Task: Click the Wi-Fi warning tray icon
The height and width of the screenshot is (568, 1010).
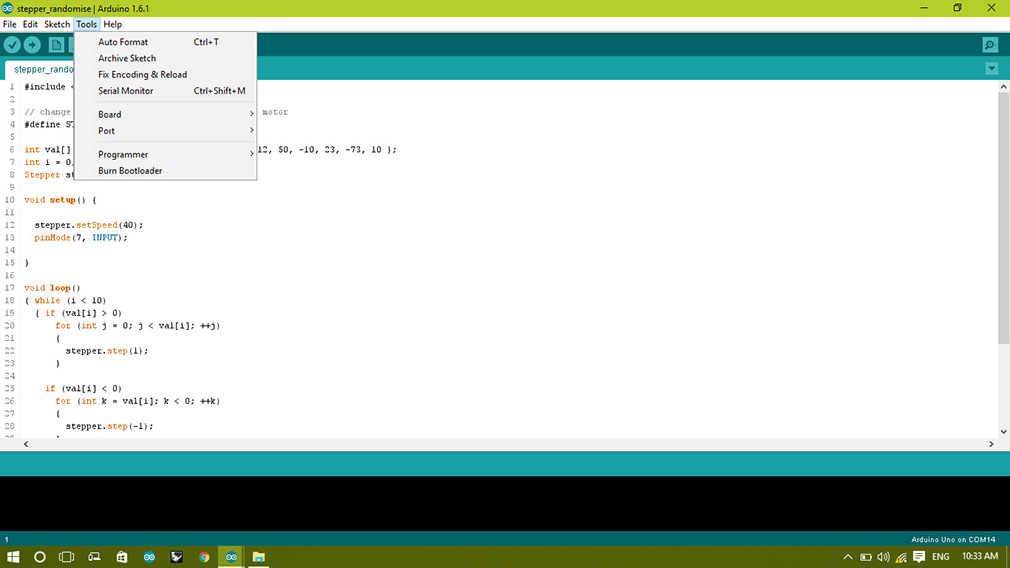Action: (x=901, y=557)
